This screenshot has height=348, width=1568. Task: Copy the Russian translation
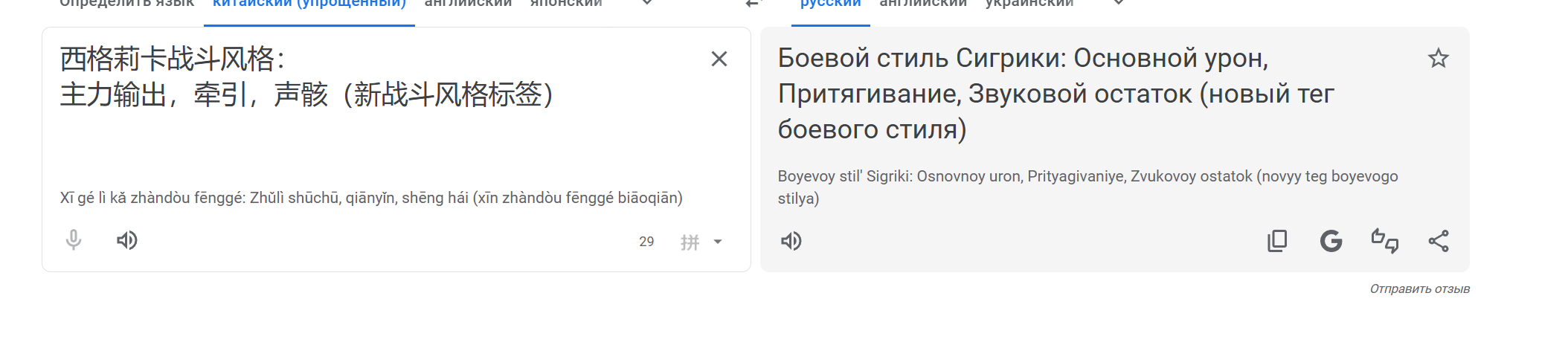click(1277, 241)
